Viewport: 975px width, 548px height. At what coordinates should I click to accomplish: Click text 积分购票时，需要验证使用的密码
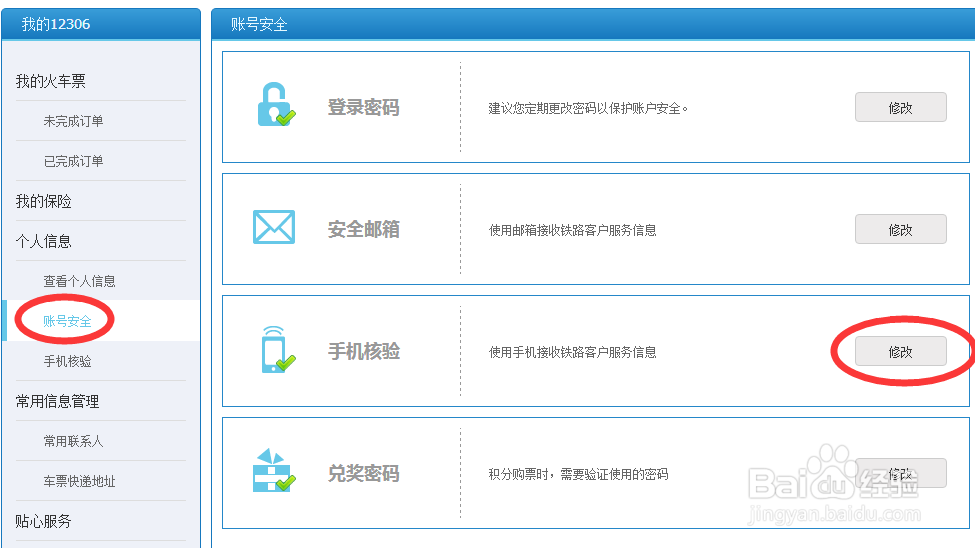(578, 474)
